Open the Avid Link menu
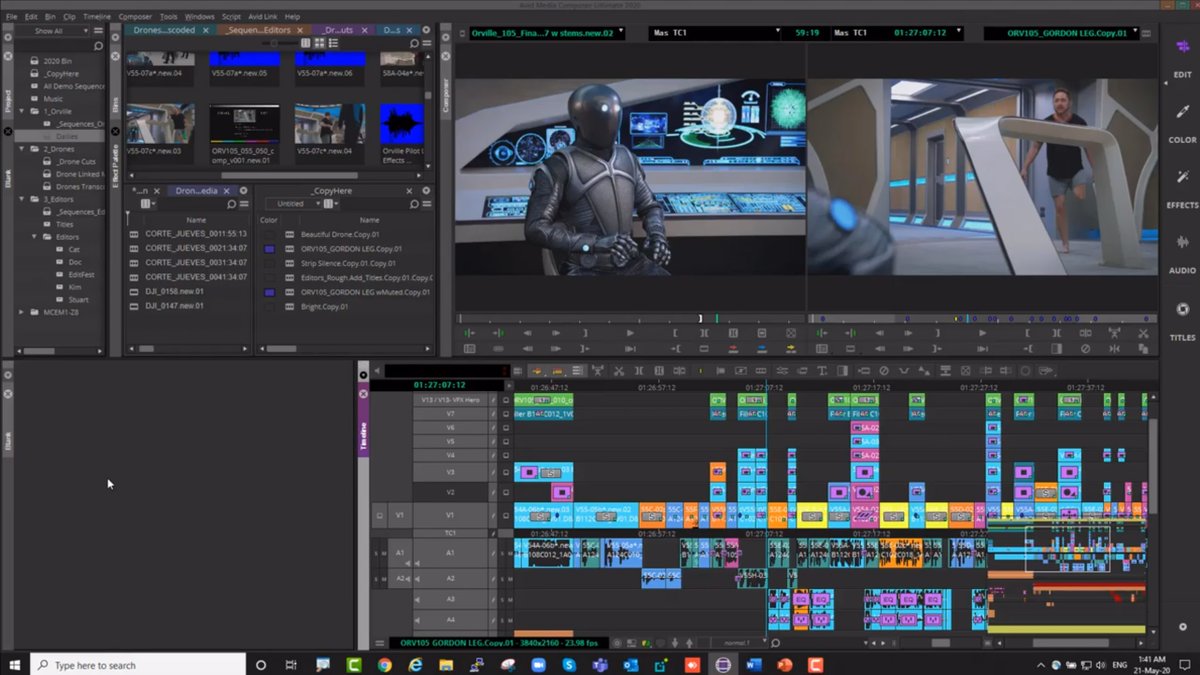This screenshot has width=1200, height=675. tap(264, 17)
